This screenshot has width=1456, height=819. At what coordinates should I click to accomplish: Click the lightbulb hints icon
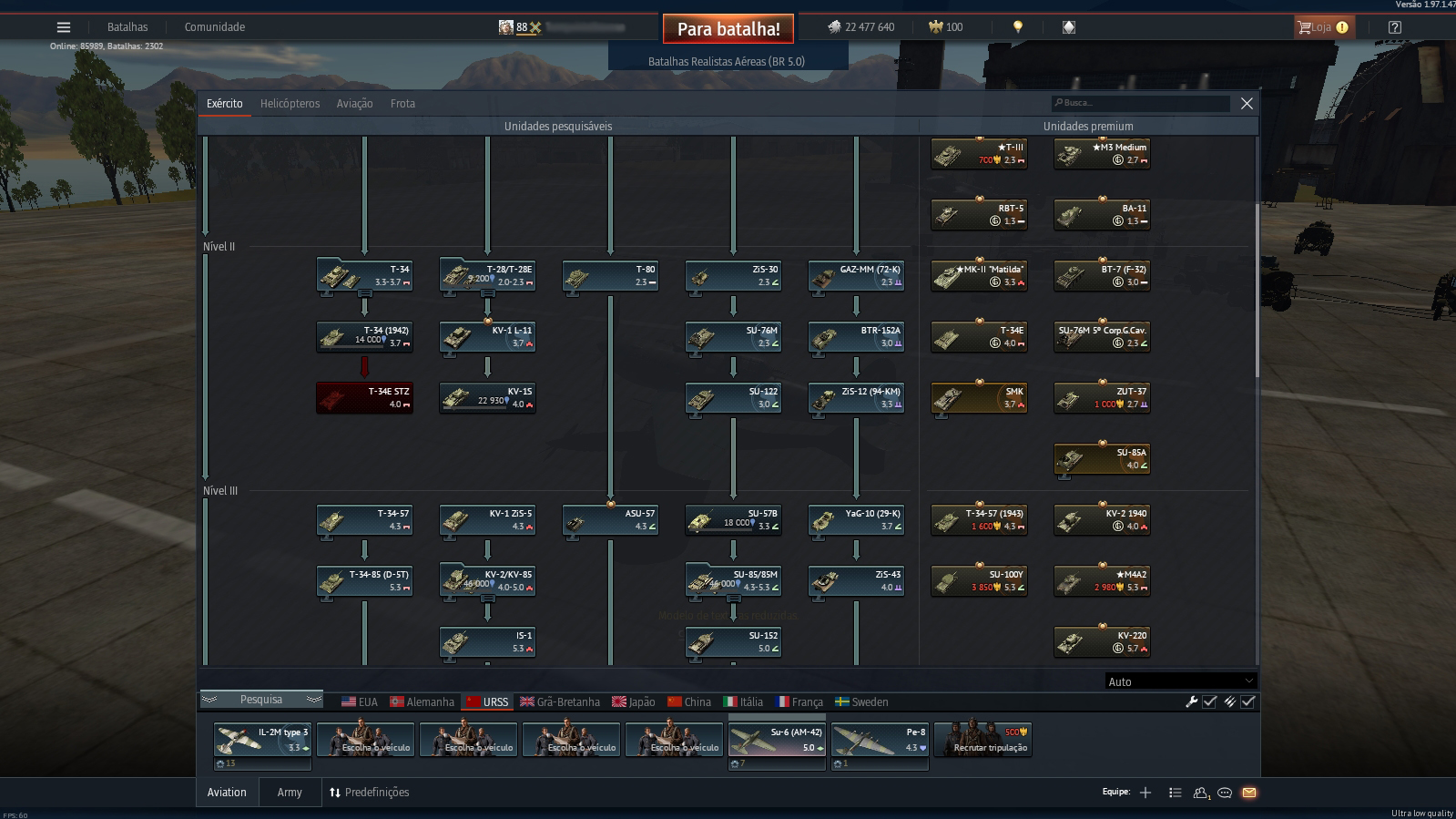[x=1018, y=27]
